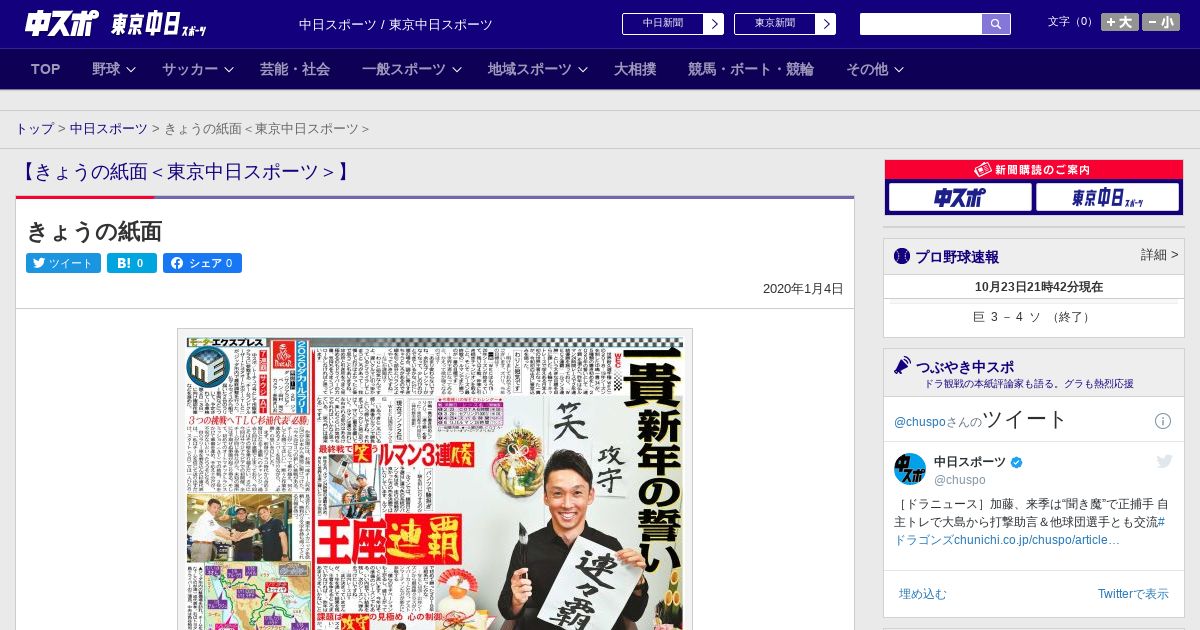Click the 2020年1月4日 date text
The width and height of the screenshot is (1200, 630).
pyautogui.click(x=803, y=289)
